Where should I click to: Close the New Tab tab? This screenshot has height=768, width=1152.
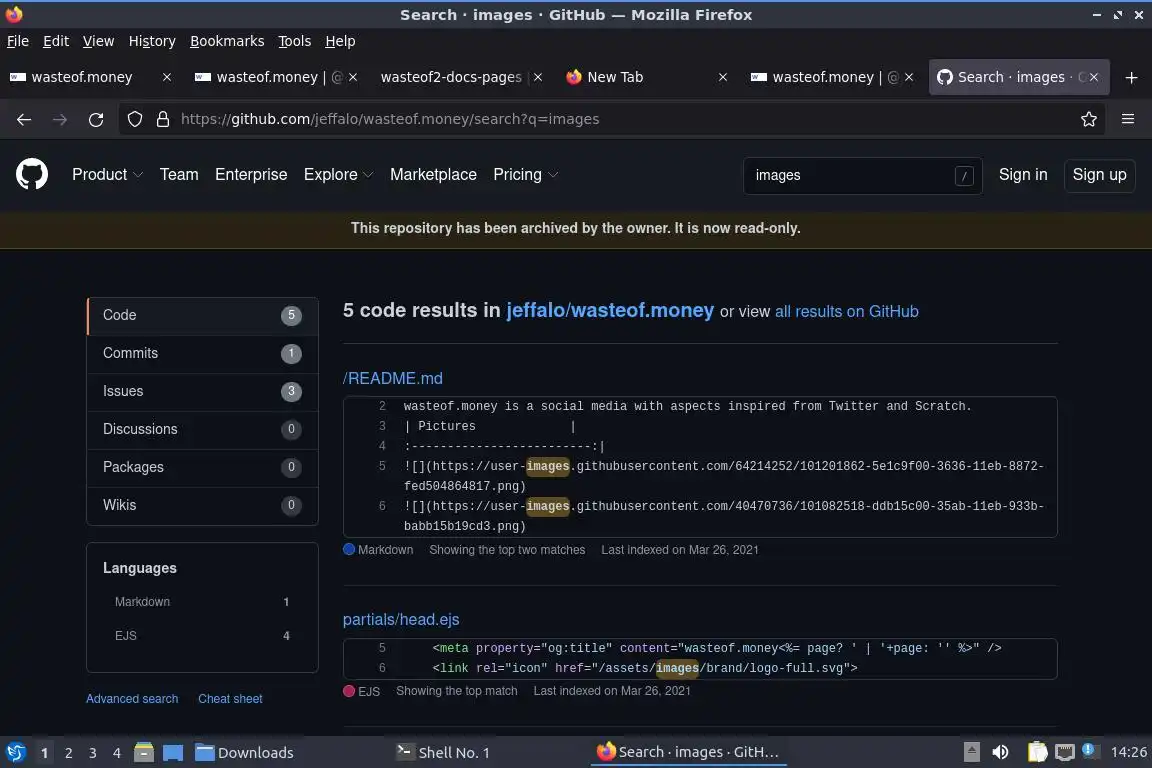(723, 77)
